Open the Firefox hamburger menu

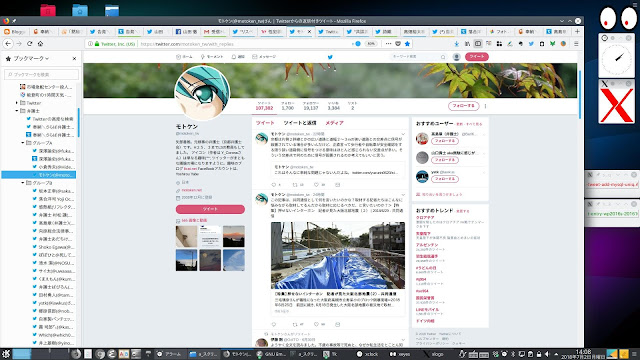point(576,44)
